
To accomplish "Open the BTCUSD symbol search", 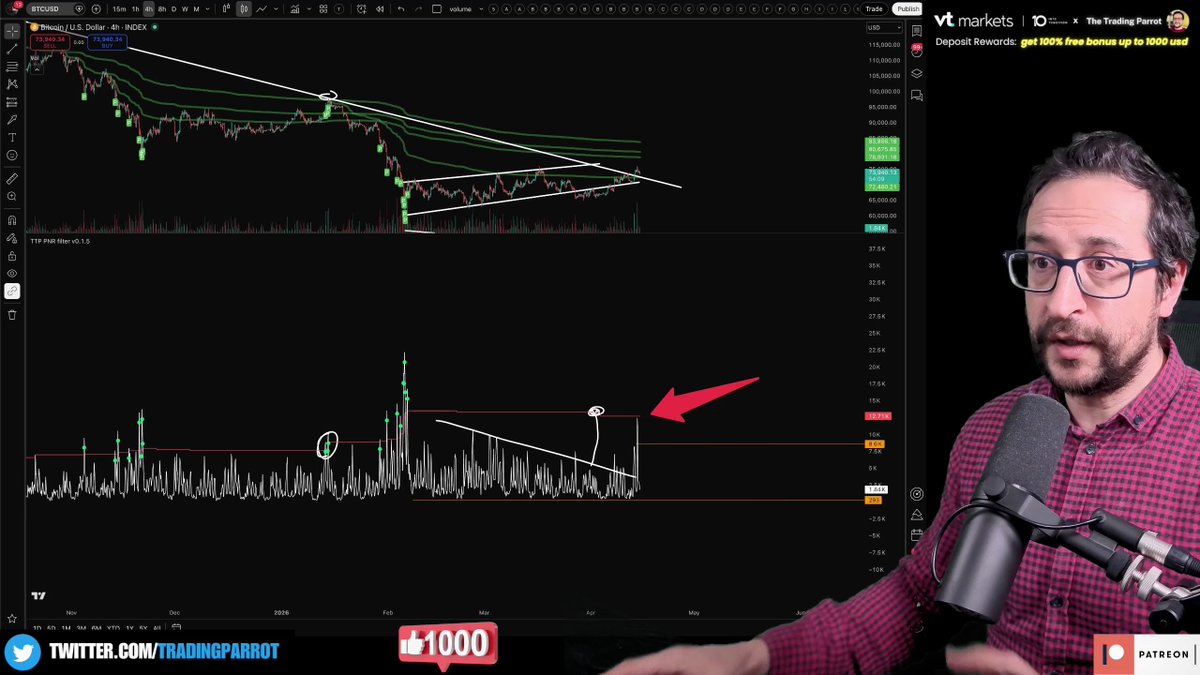I will [x=50, y=9].
